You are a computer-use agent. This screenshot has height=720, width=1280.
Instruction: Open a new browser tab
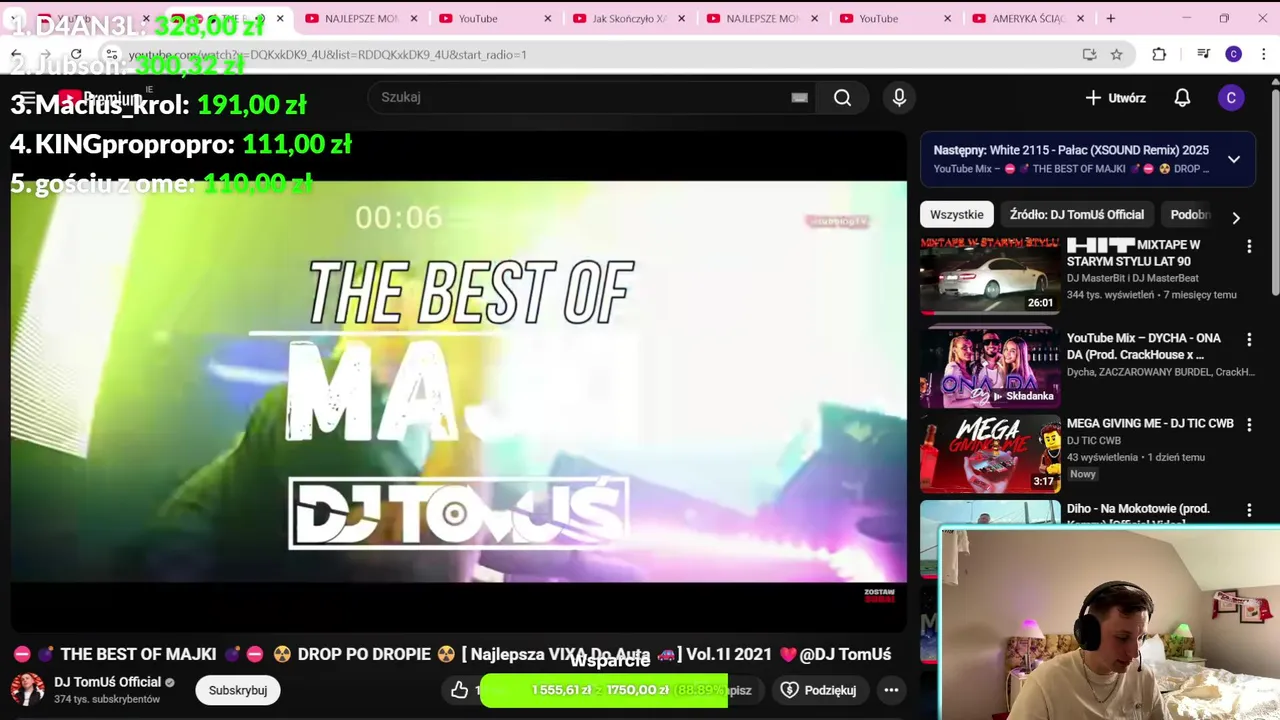point(1110,18)
